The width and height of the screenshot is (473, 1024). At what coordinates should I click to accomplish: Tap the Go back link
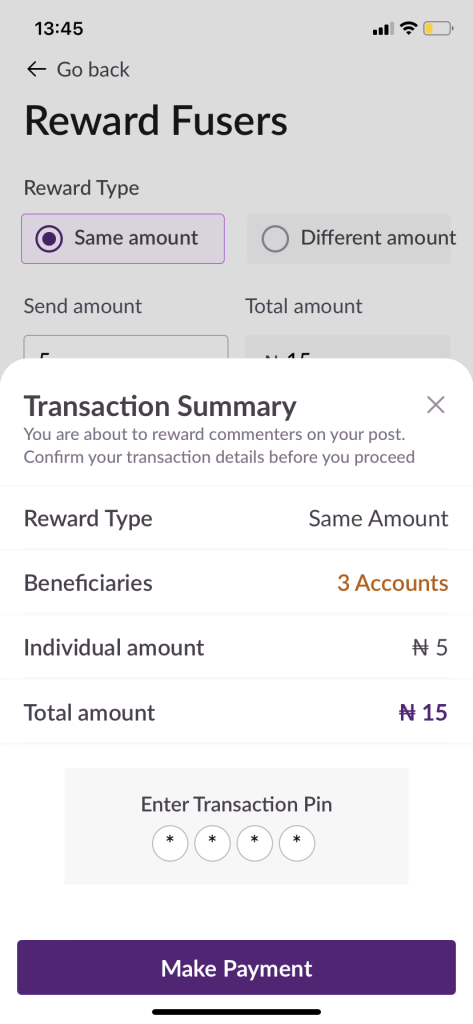(93, 69)
